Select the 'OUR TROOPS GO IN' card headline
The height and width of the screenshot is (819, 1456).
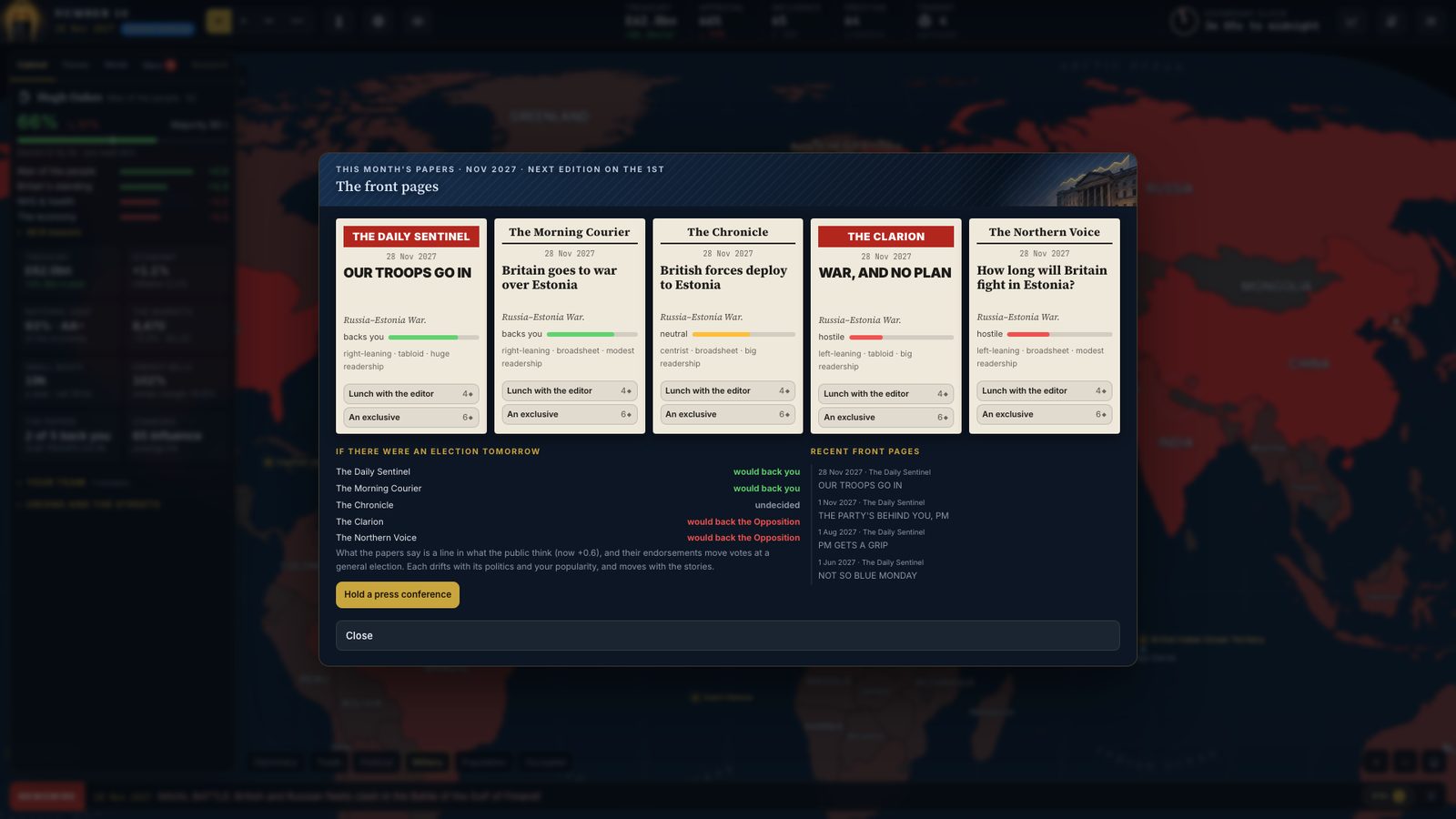pos(408,273)
